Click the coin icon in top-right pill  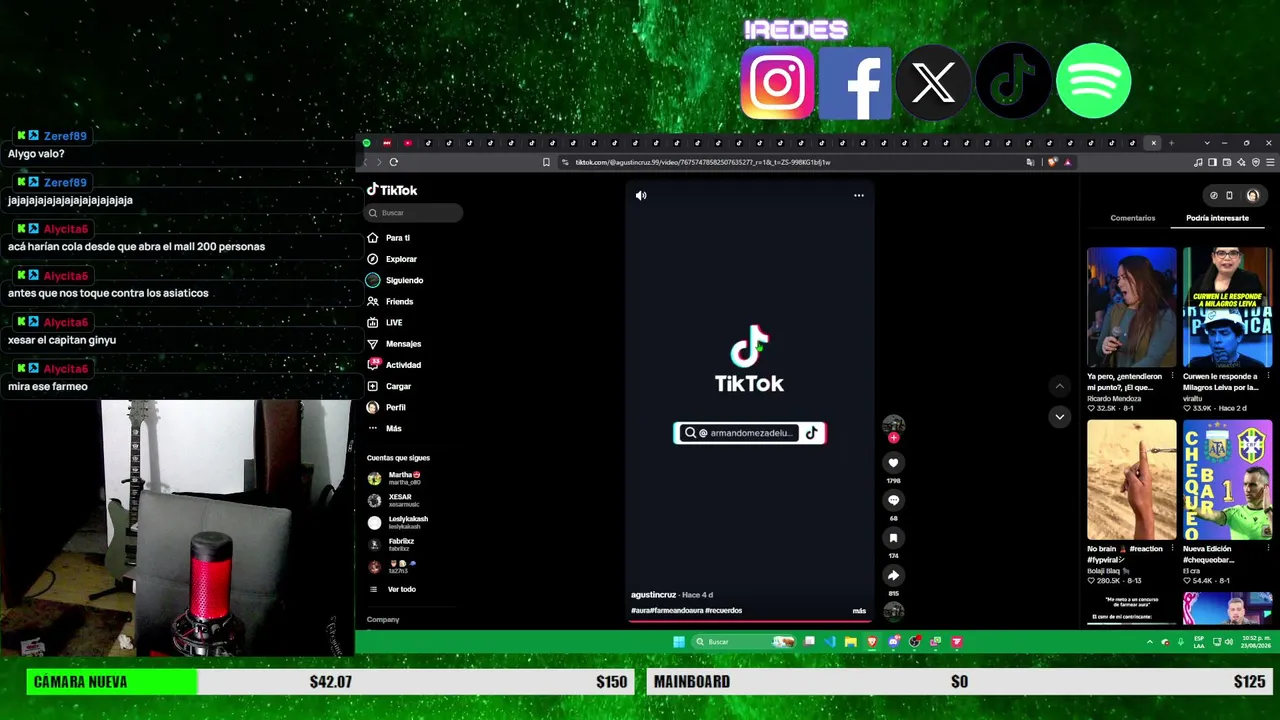click(x=1214, y=196)
